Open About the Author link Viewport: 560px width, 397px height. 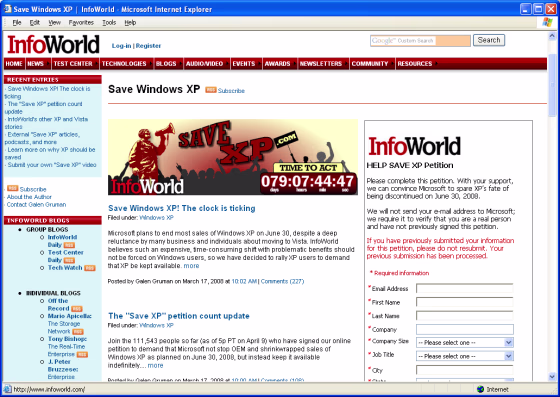(29, 197)
